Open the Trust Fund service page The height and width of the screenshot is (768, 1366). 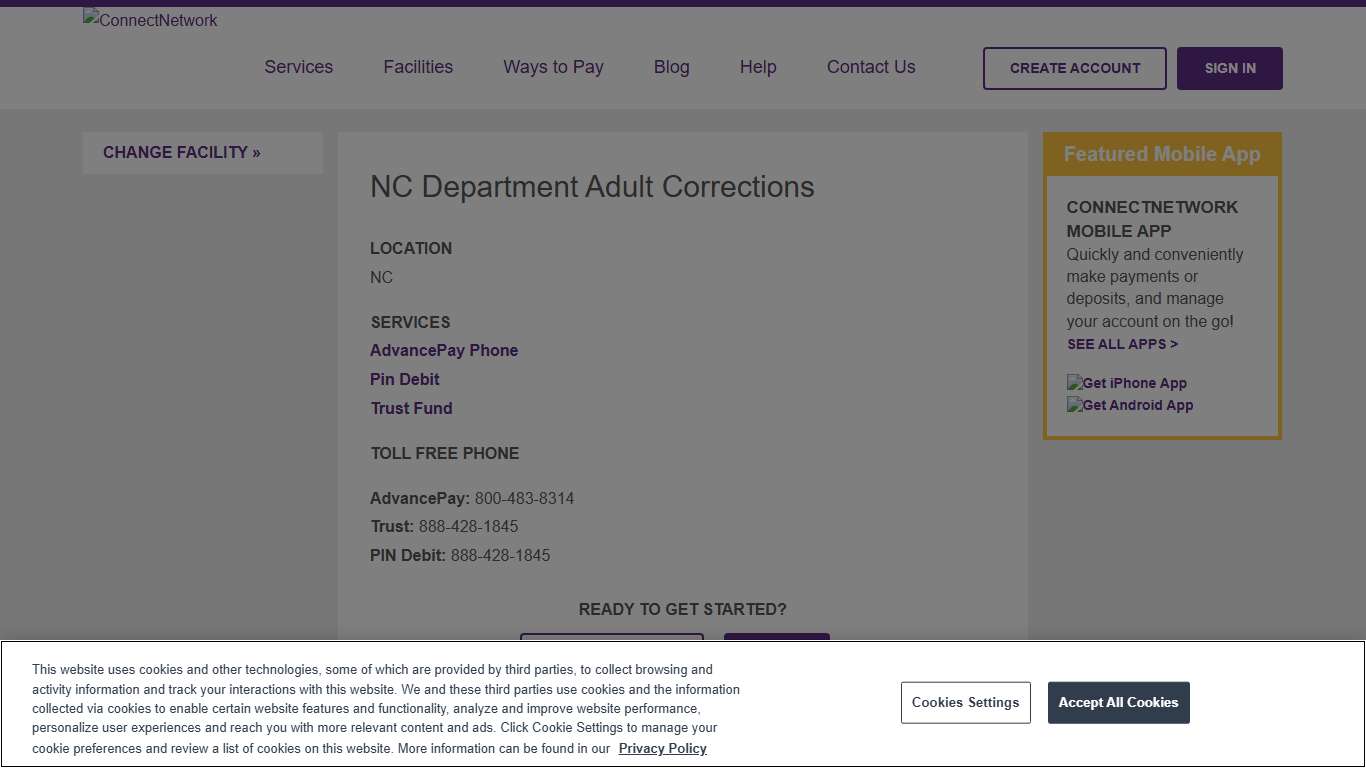pyautogui.click(x=411, y=408)
